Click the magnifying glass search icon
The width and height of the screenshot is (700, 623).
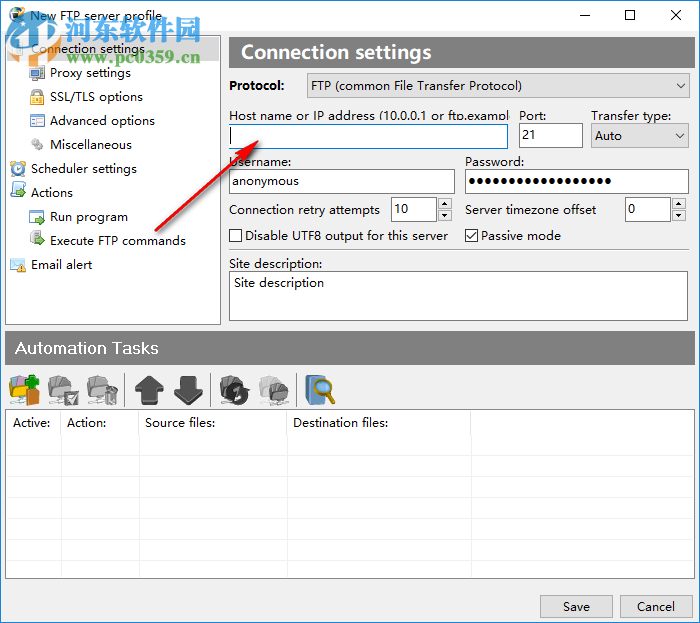pos(320,390)
